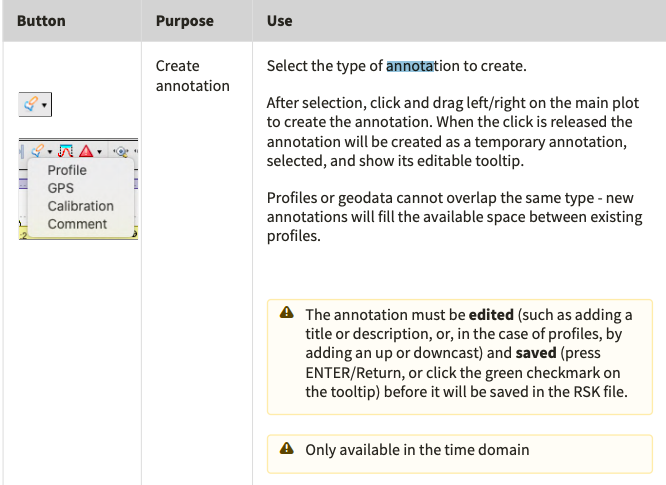Click the warning icon beside "Only available in the time domain"
This screenshot has height=485, width=666.
click(x=287, y=450)
